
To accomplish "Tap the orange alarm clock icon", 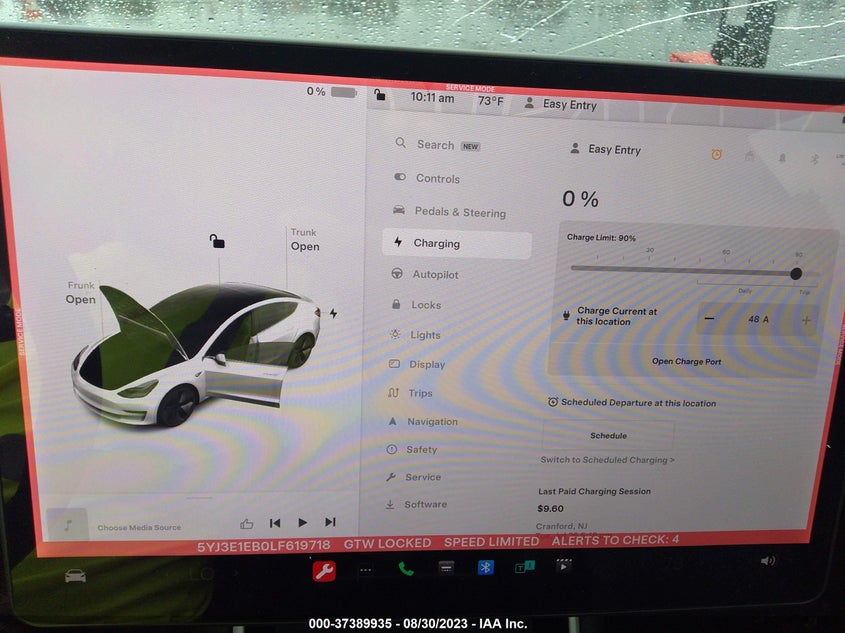I will pos(716,154).
